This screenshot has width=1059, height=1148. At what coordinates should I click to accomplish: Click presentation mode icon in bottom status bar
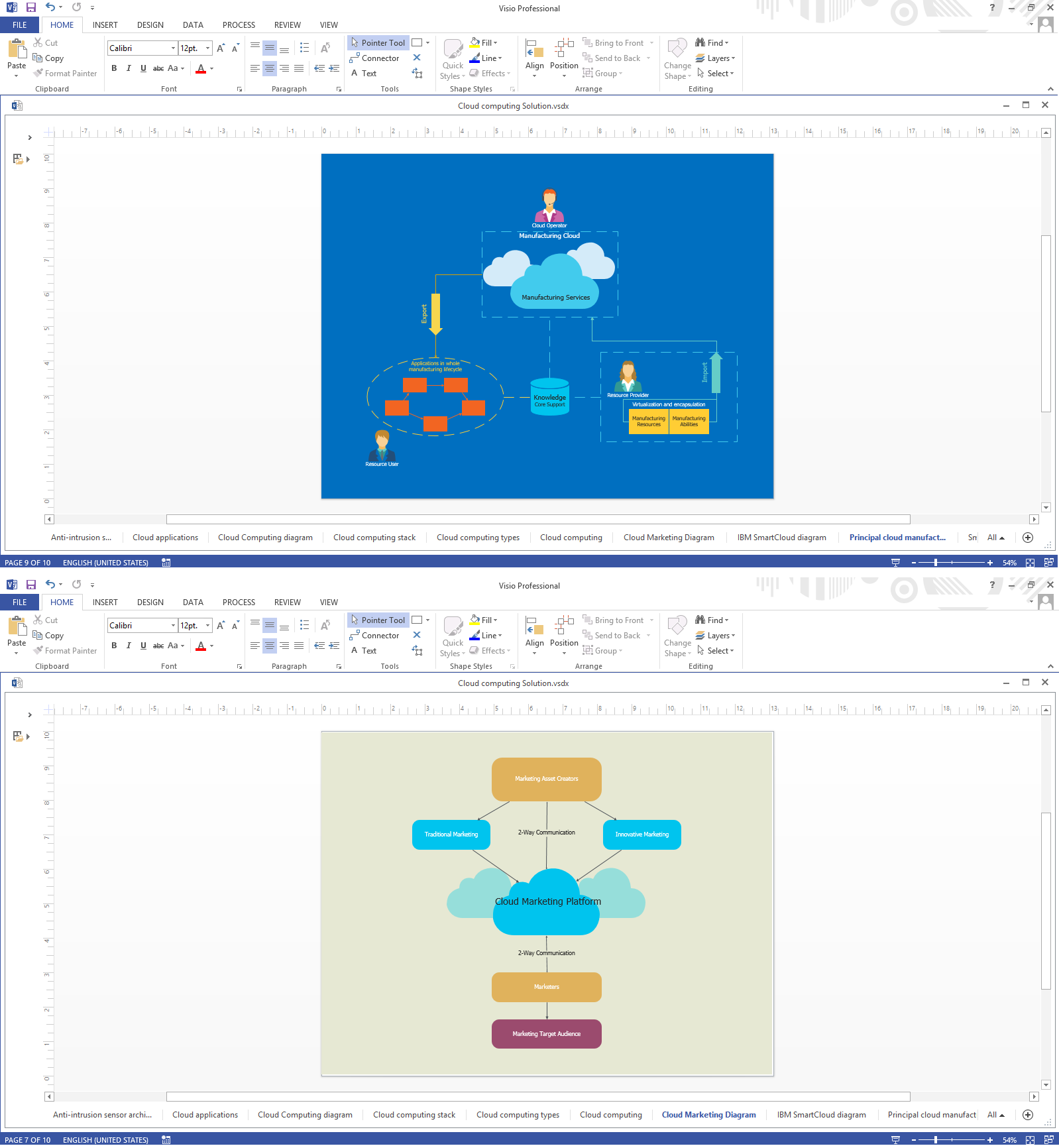pyautogui.click(x=896, y=1140)
